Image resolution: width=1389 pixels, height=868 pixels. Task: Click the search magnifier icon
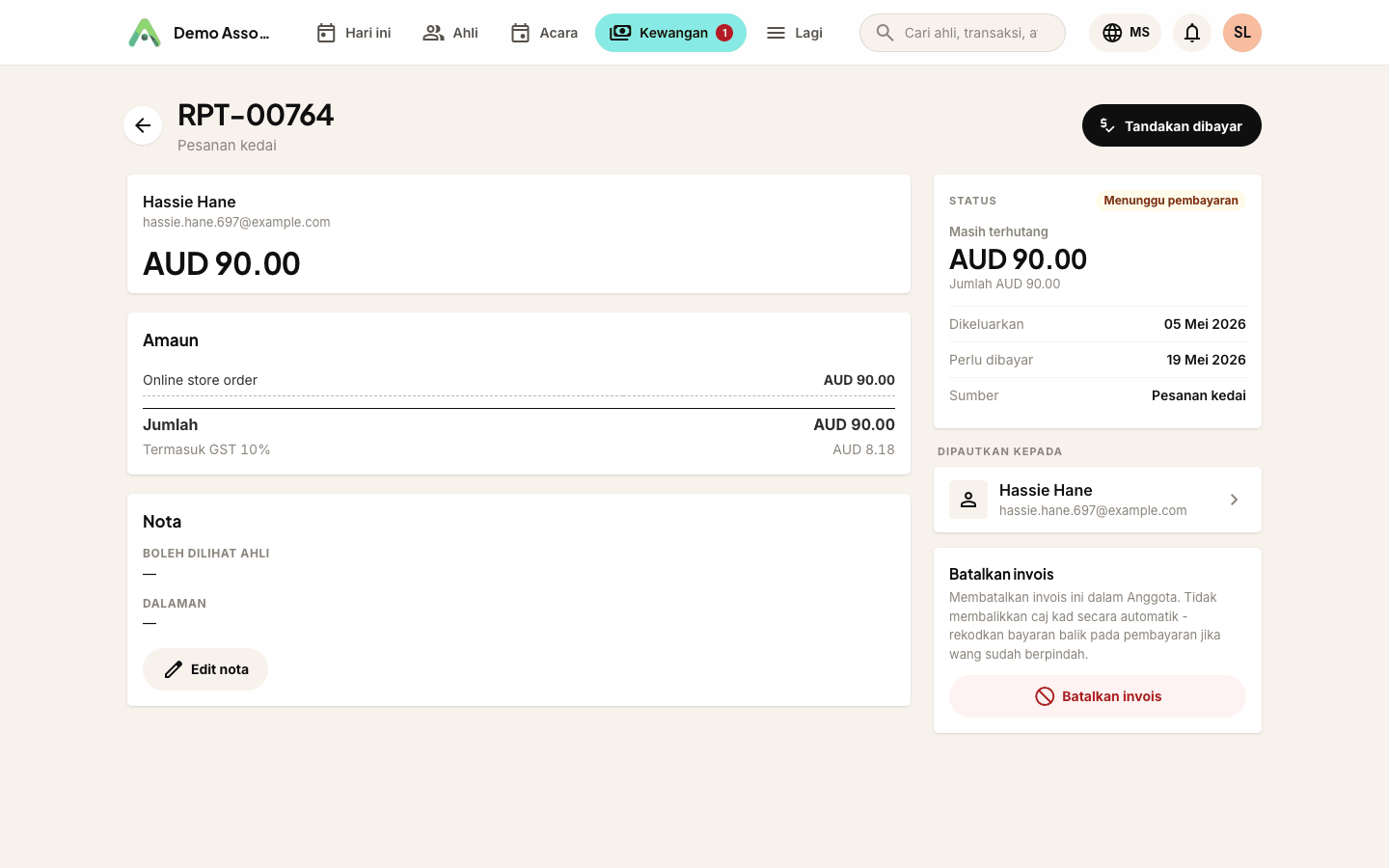[x=885, y=33]
